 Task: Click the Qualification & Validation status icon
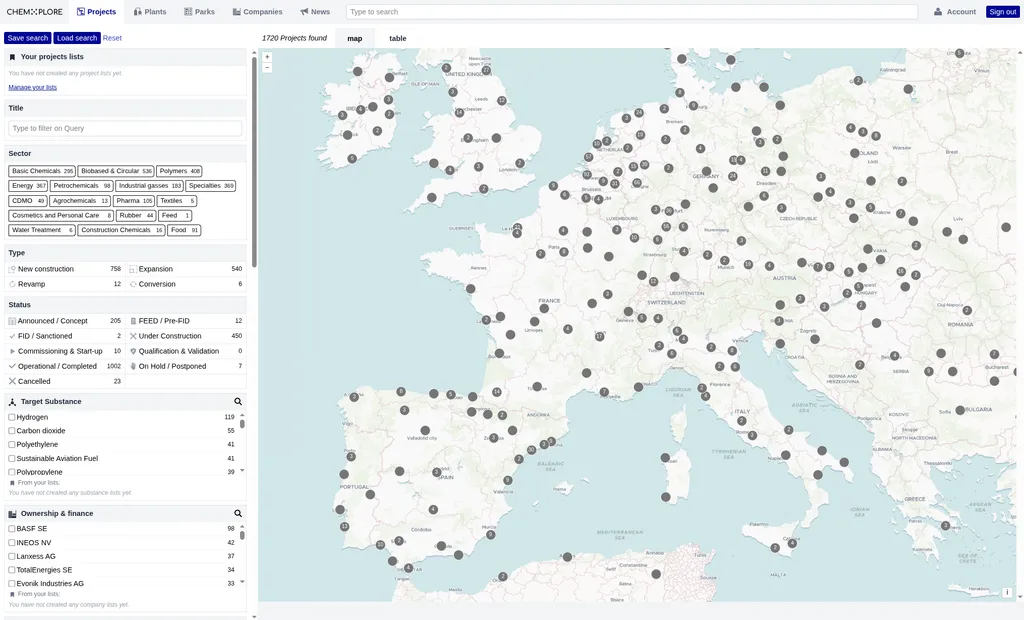pyautogui.click(x=133, y=351)
